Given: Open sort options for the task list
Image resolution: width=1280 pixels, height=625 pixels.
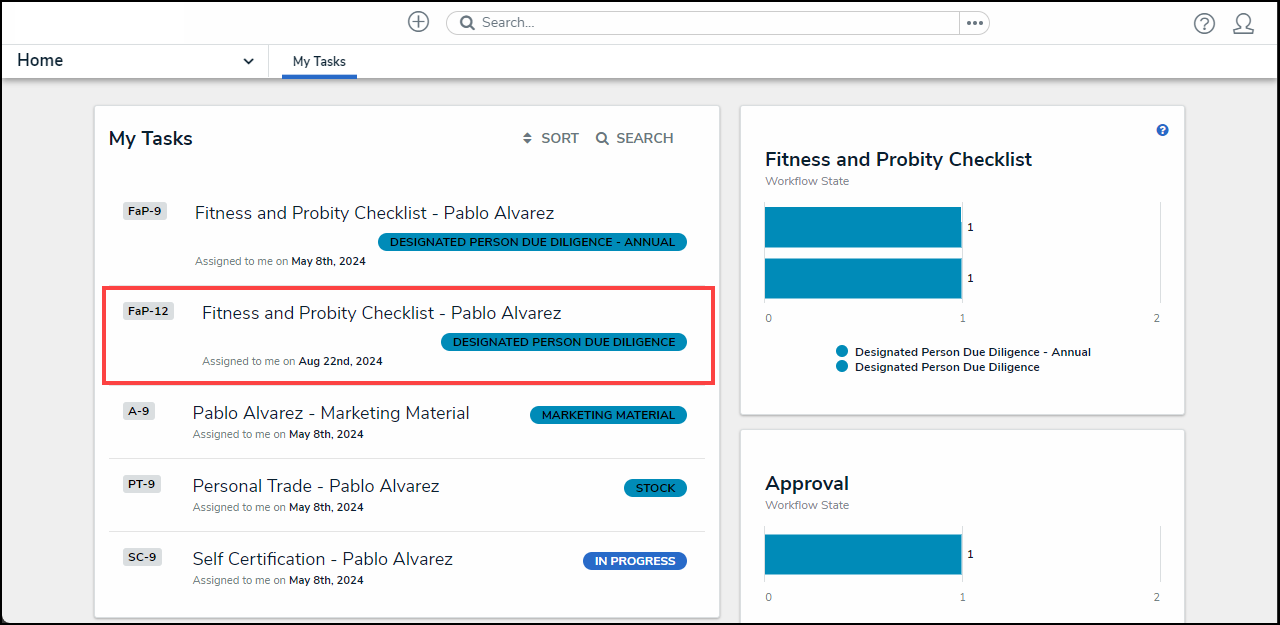Looking at the screenshot, I should tap(549, 138).
